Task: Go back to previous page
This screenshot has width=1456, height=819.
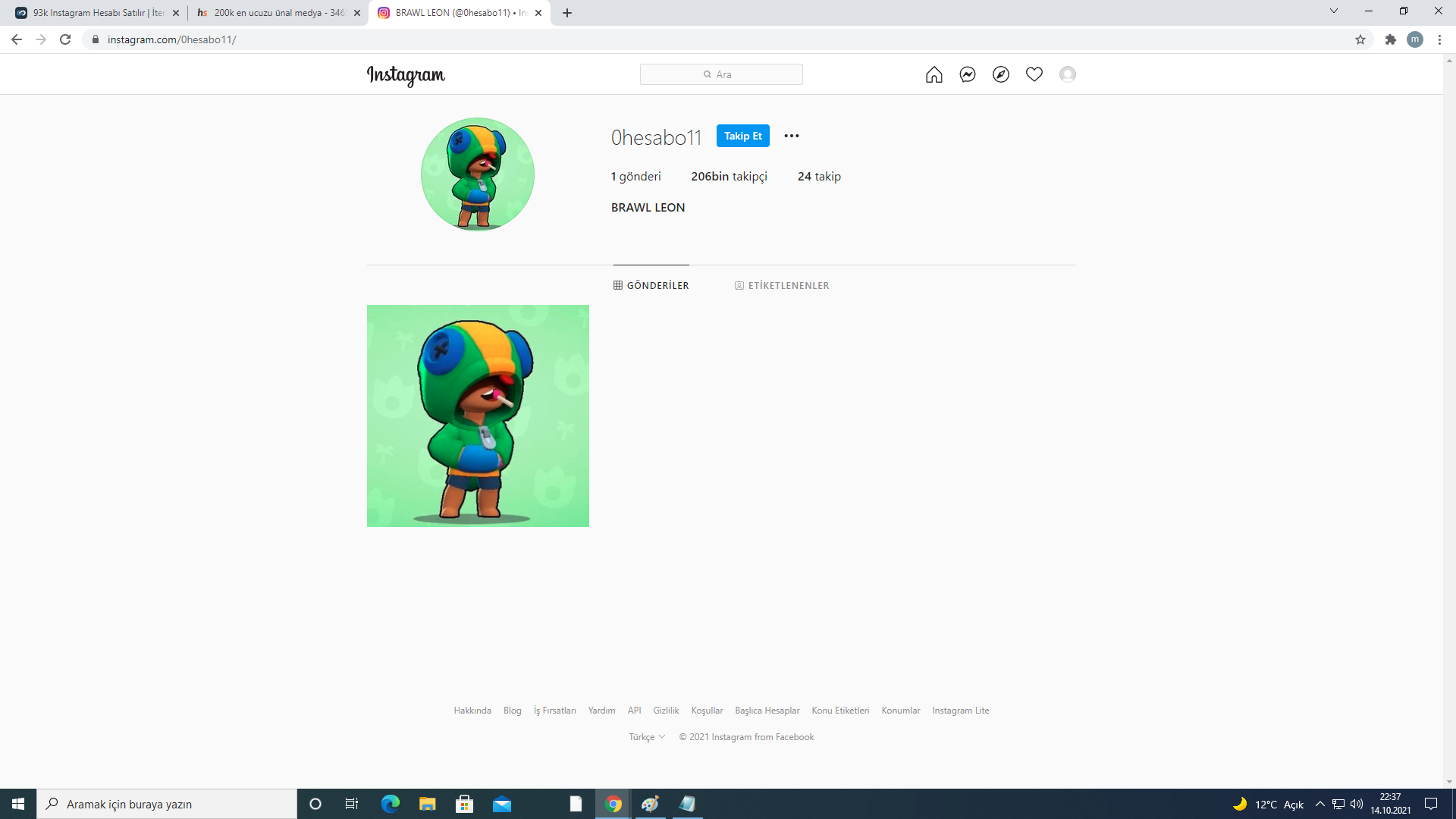Action: tap(17, 39)
